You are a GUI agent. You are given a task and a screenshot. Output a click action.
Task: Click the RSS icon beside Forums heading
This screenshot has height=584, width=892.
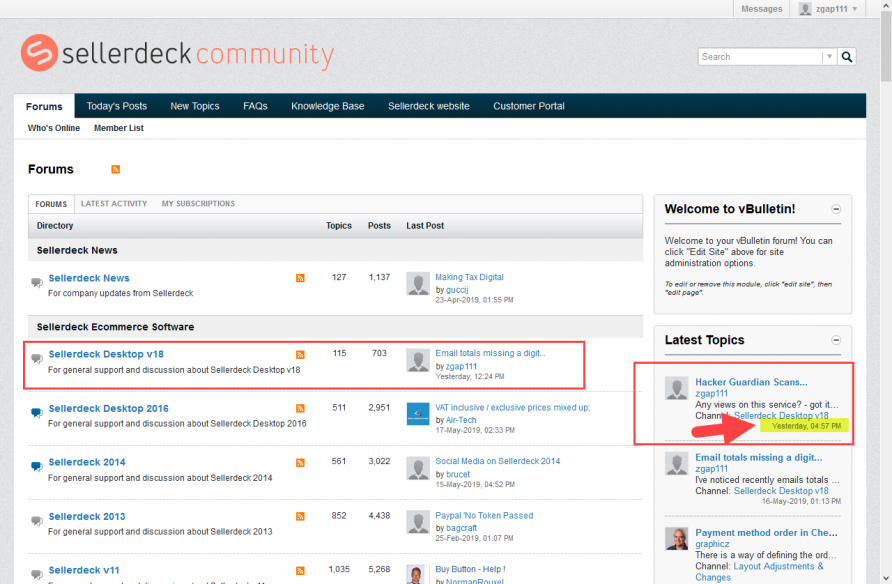tap(116, 170)
